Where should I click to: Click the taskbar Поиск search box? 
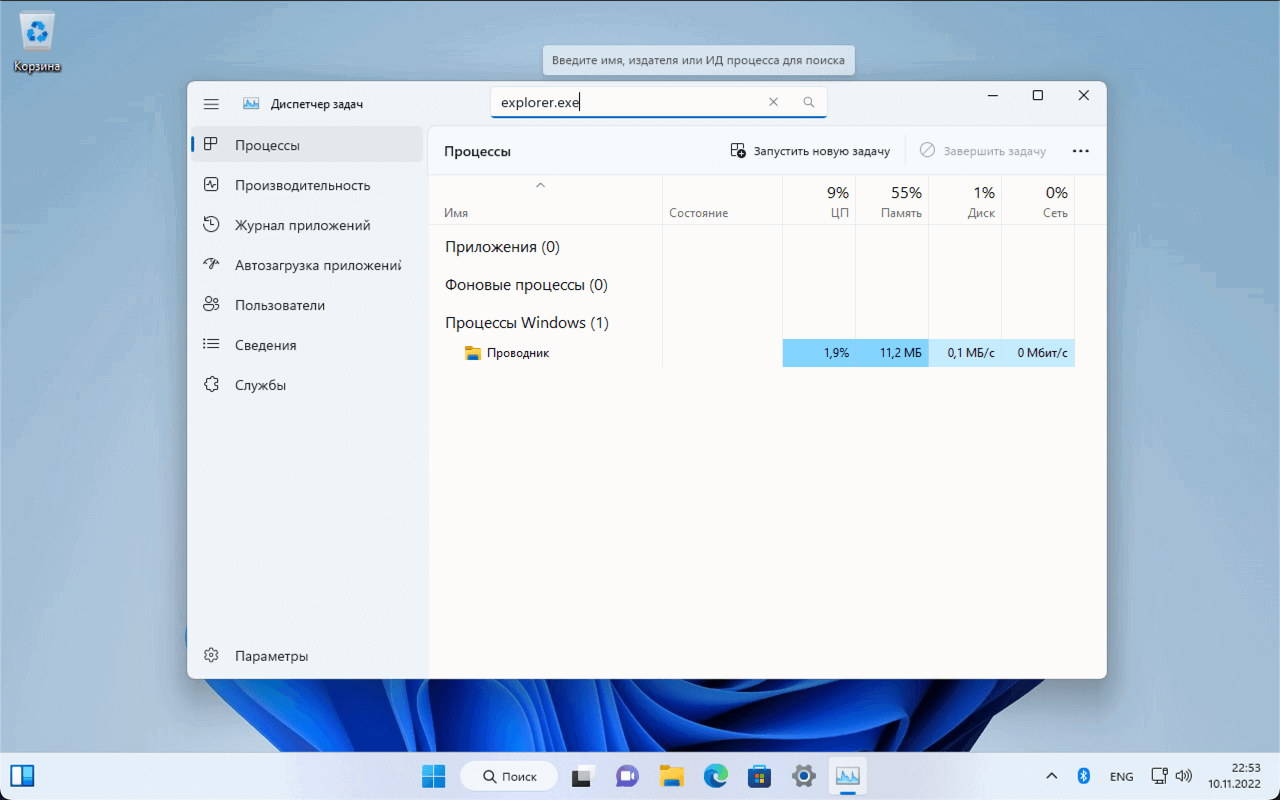click(x=509, y=776)
